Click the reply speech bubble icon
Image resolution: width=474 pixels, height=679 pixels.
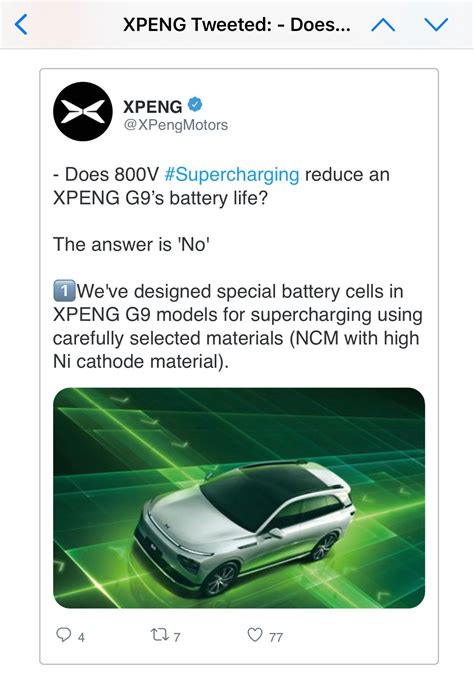pos(64,634)
